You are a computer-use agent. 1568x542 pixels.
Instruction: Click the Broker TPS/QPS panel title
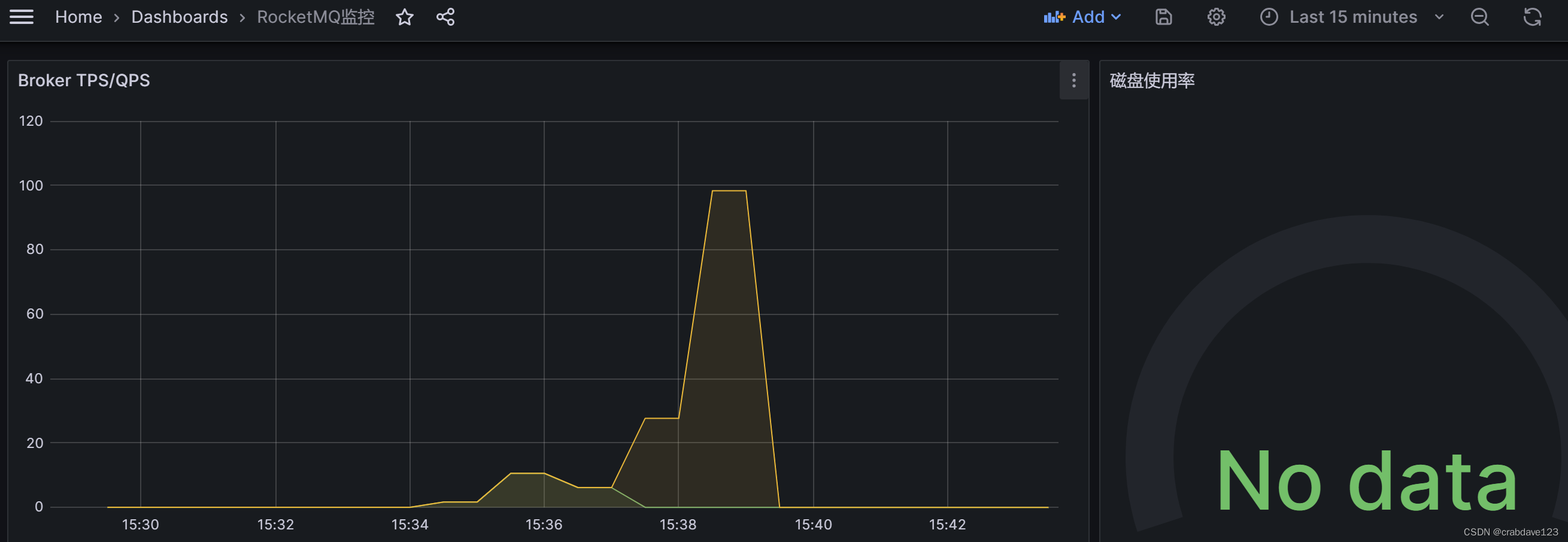pos(84,80)
